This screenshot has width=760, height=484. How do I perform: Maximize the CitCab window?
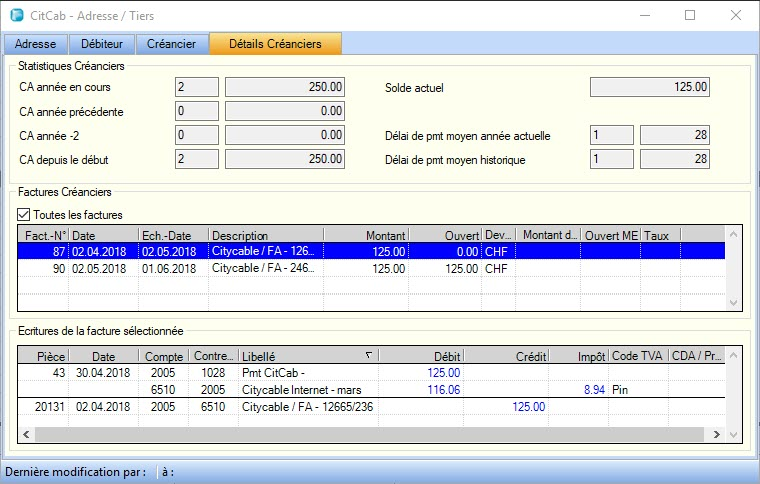[x=689, y=16]
